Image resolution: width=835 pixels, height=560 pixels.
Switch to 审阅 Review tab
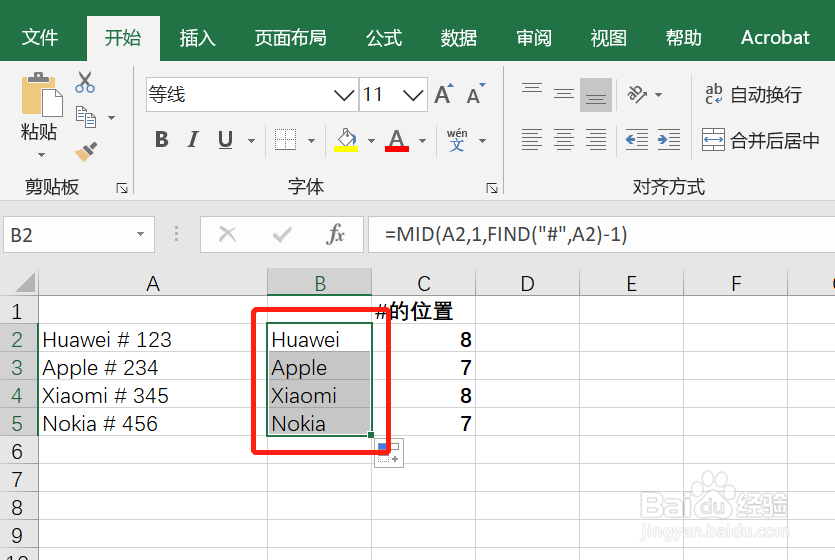click(534, 38)
